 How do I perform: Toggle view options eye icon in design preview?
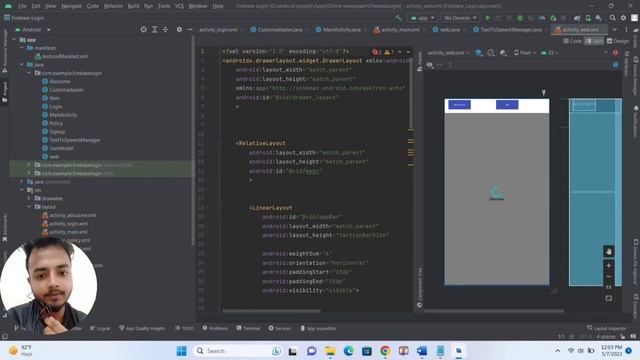tap(429, 65)
